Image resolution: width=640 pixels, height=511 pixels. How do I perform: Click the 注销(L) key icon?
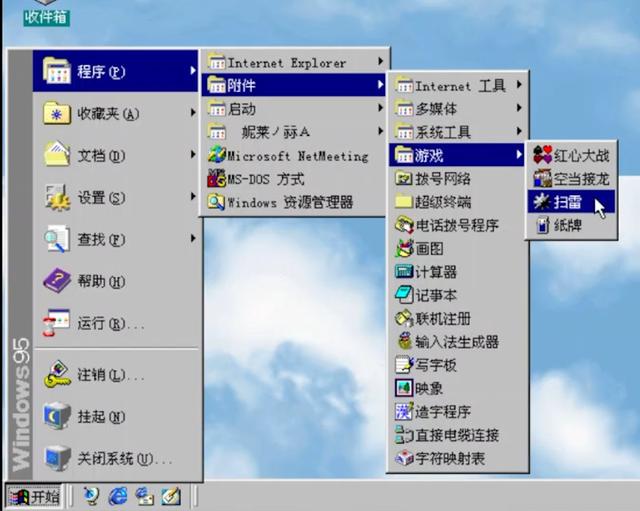coord(57,373)
